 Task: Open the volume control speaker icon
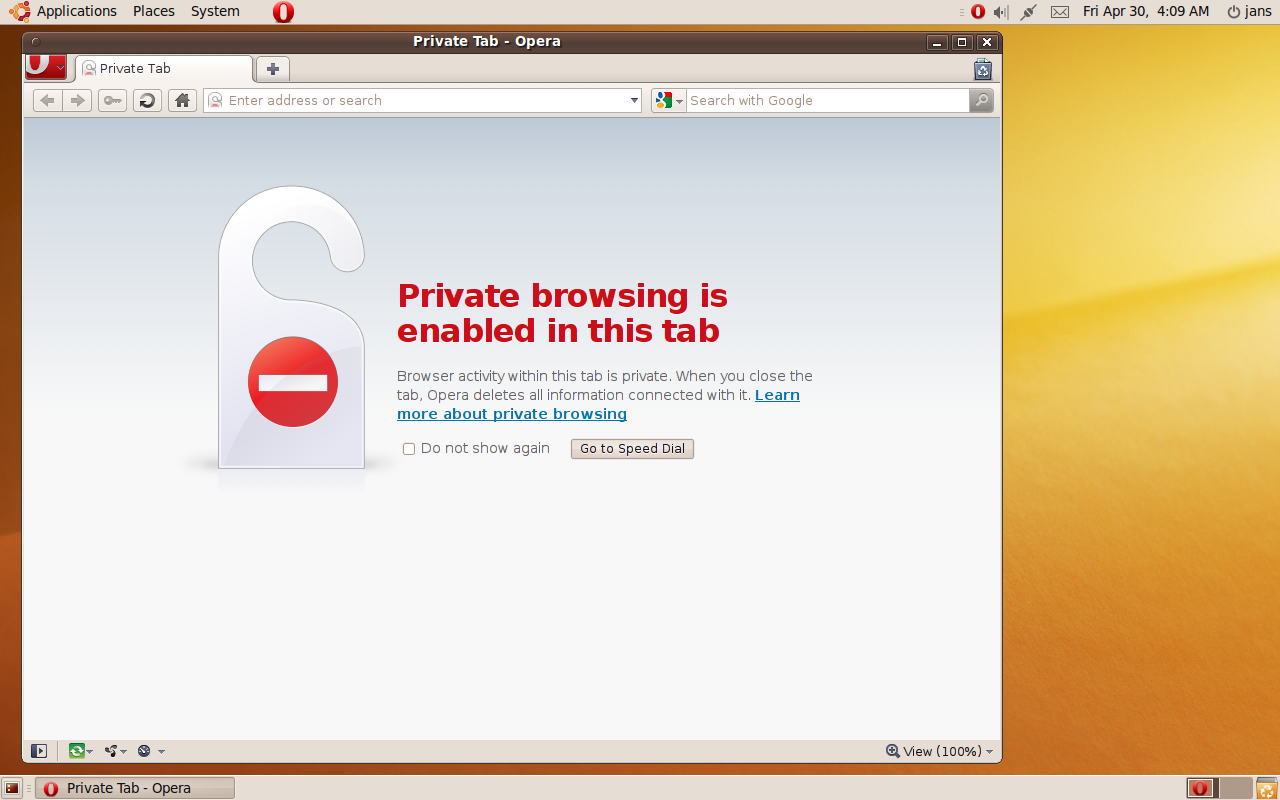click(x=1001, y=12)
